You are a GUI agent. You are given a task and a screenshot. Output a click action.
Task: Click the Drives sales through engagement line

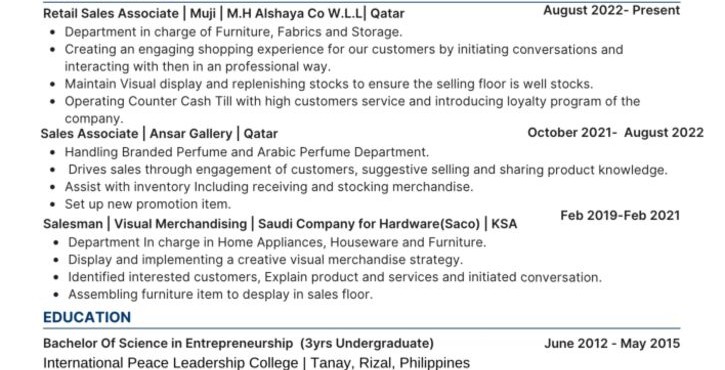click(x=368, y=170)
